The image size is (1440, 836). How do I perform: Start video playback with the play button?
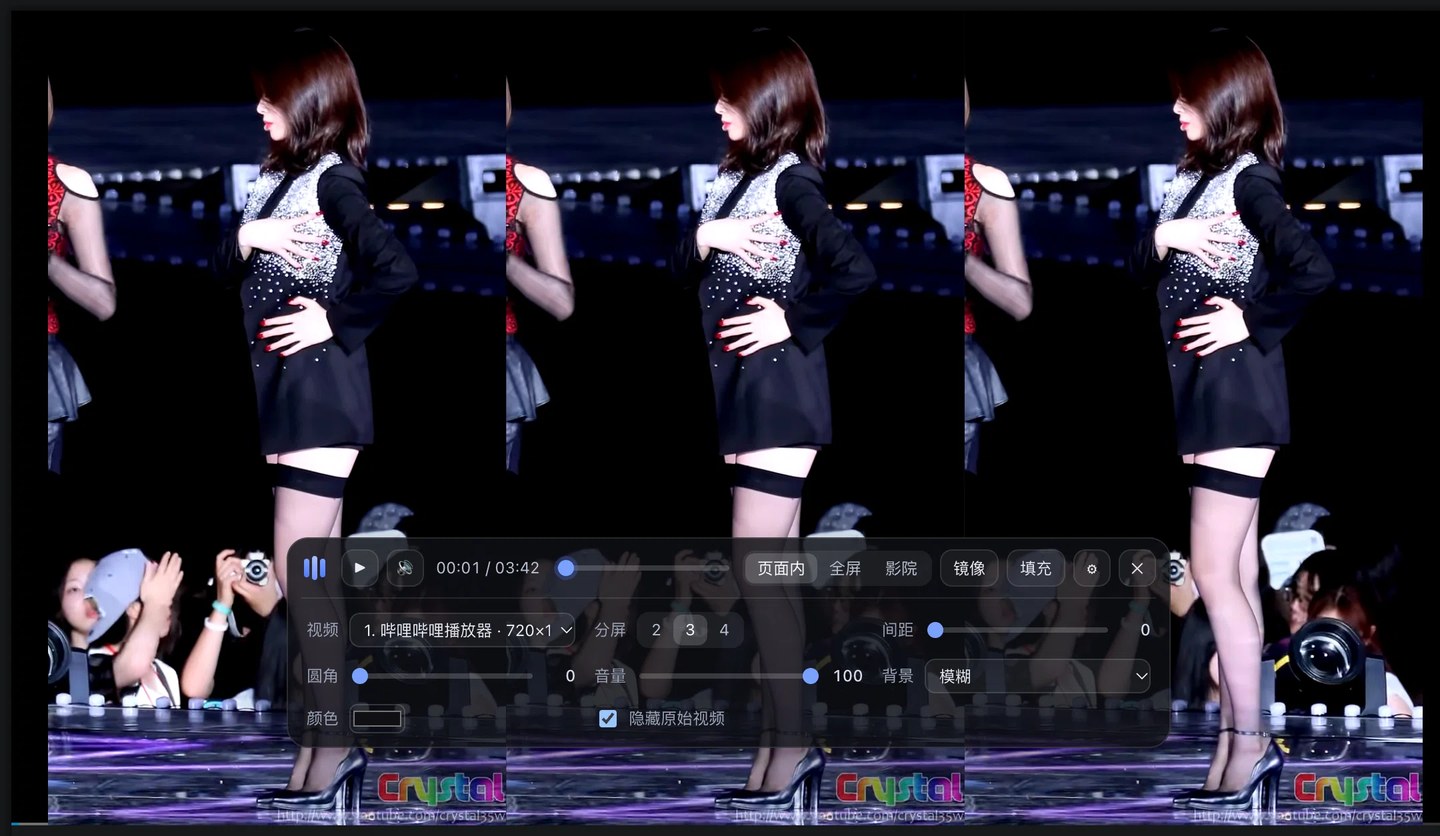pos(360,568)
